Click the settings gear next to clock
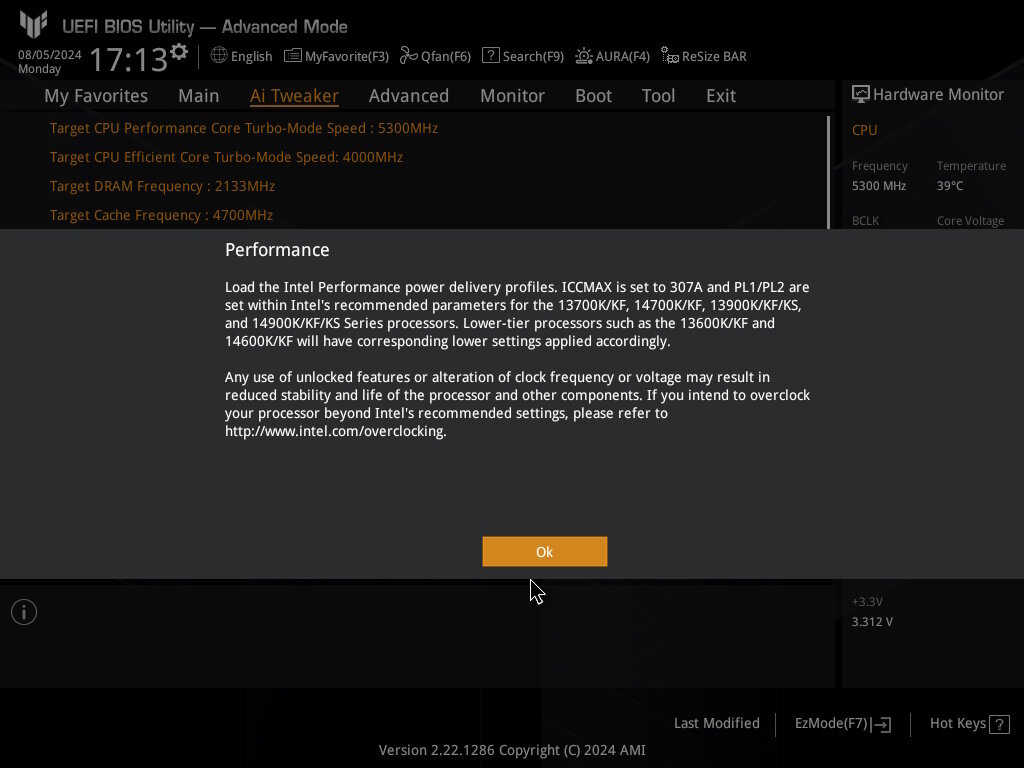Screen dimensions: 1024x768 point(179,52)
